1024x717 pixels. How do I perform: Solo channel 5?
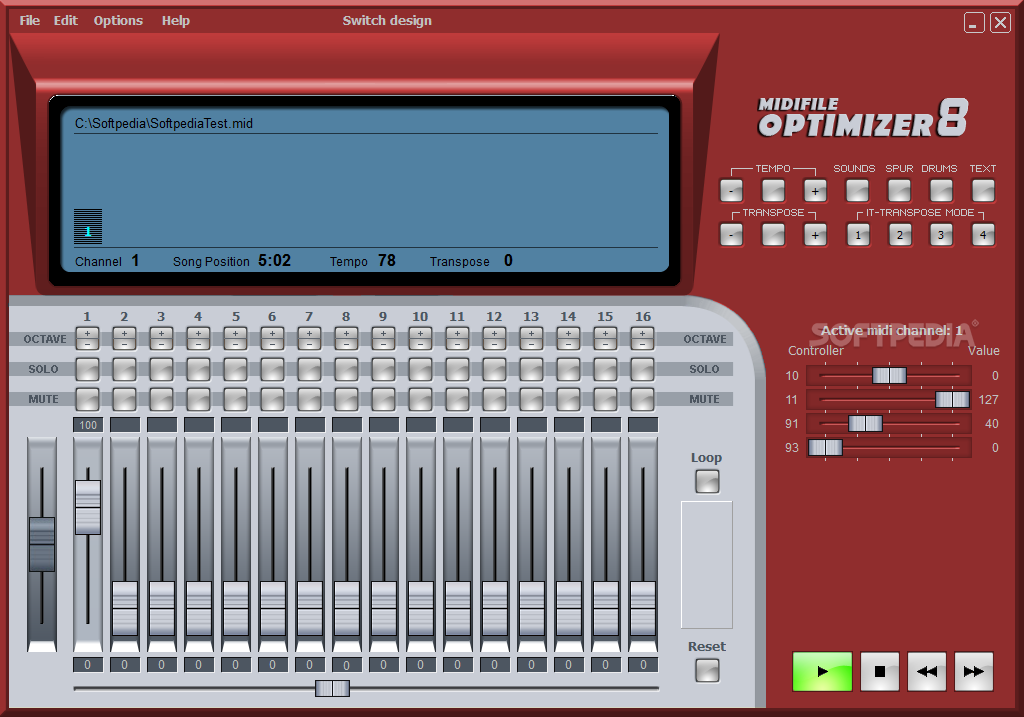coord(236,369)
